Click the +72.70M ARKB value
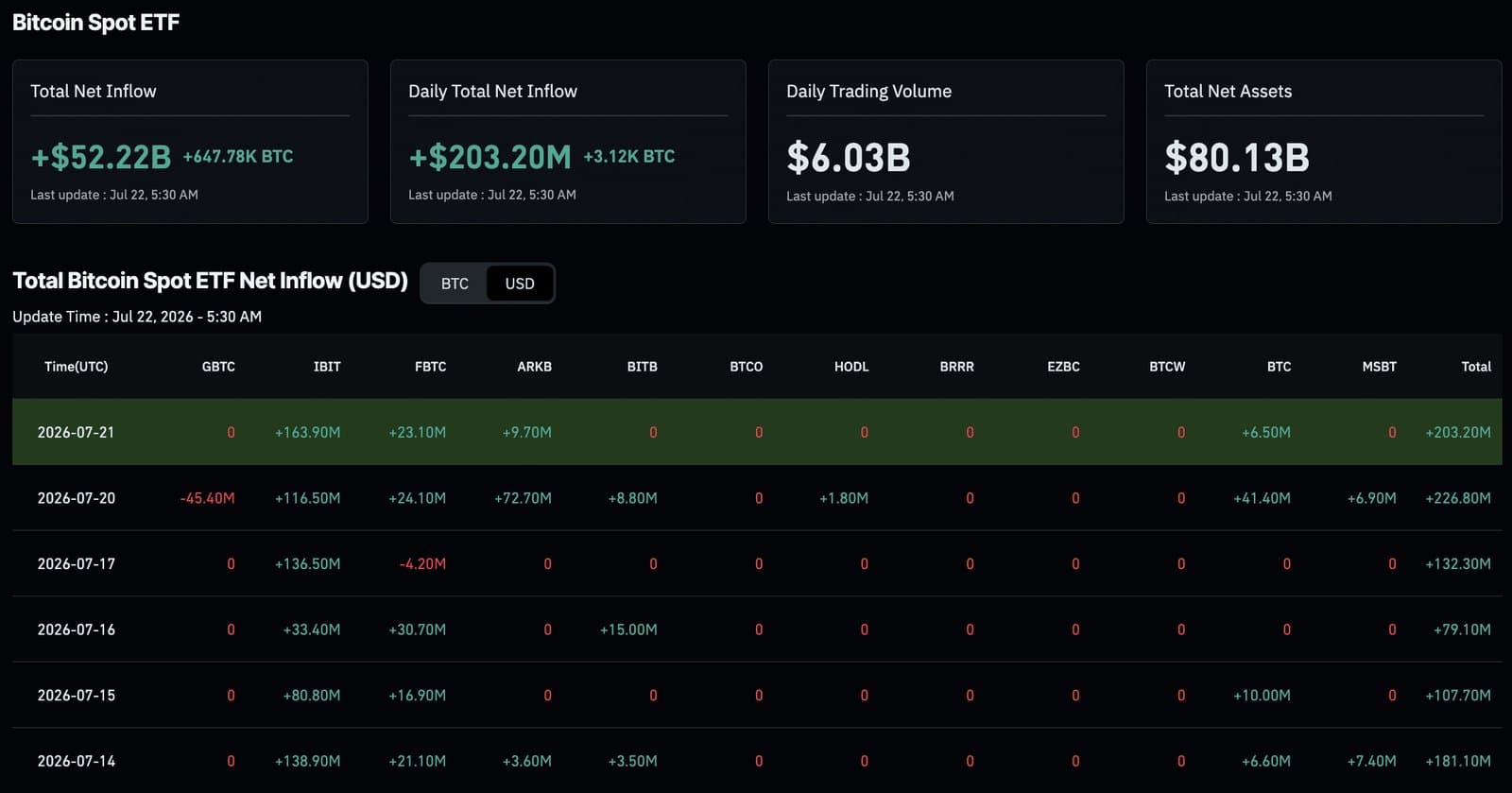Image resolution: width=1512 pixels, height=793 pixels. coord(523,498)
